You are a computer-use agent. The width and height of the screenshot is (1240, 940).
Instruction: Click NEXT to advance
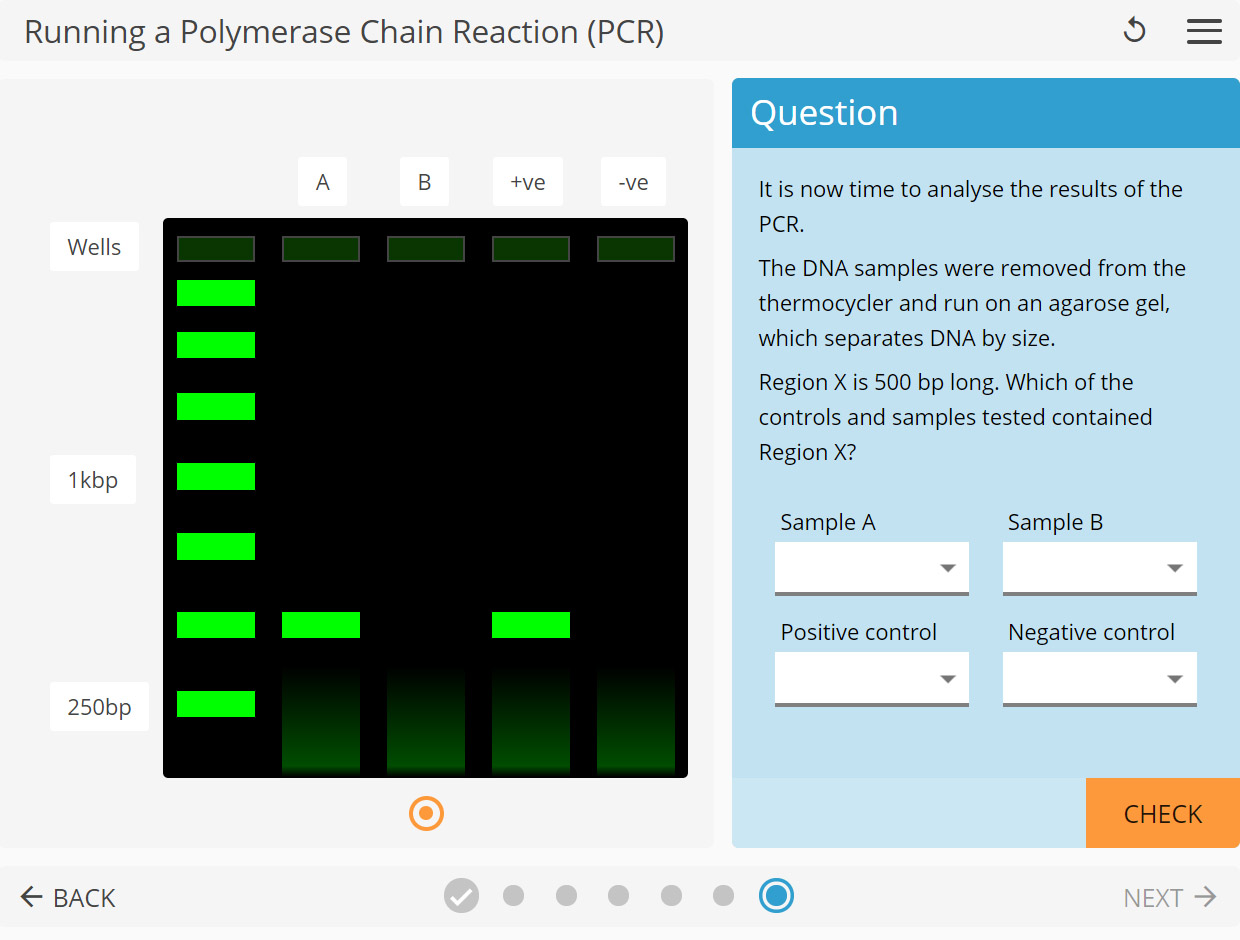[x=1170, y=897]
